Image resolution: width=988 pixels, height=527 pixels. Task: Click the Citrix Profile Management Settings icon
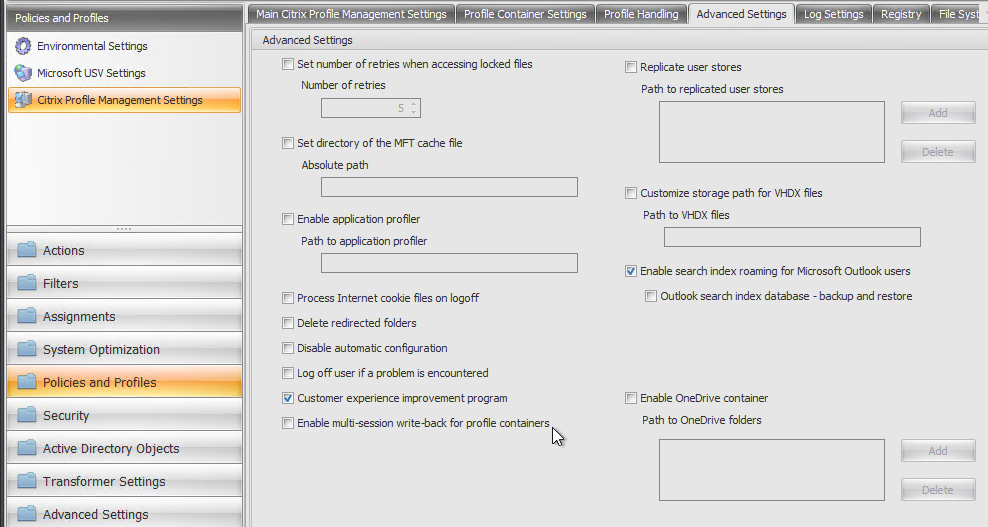click(23, 100)
